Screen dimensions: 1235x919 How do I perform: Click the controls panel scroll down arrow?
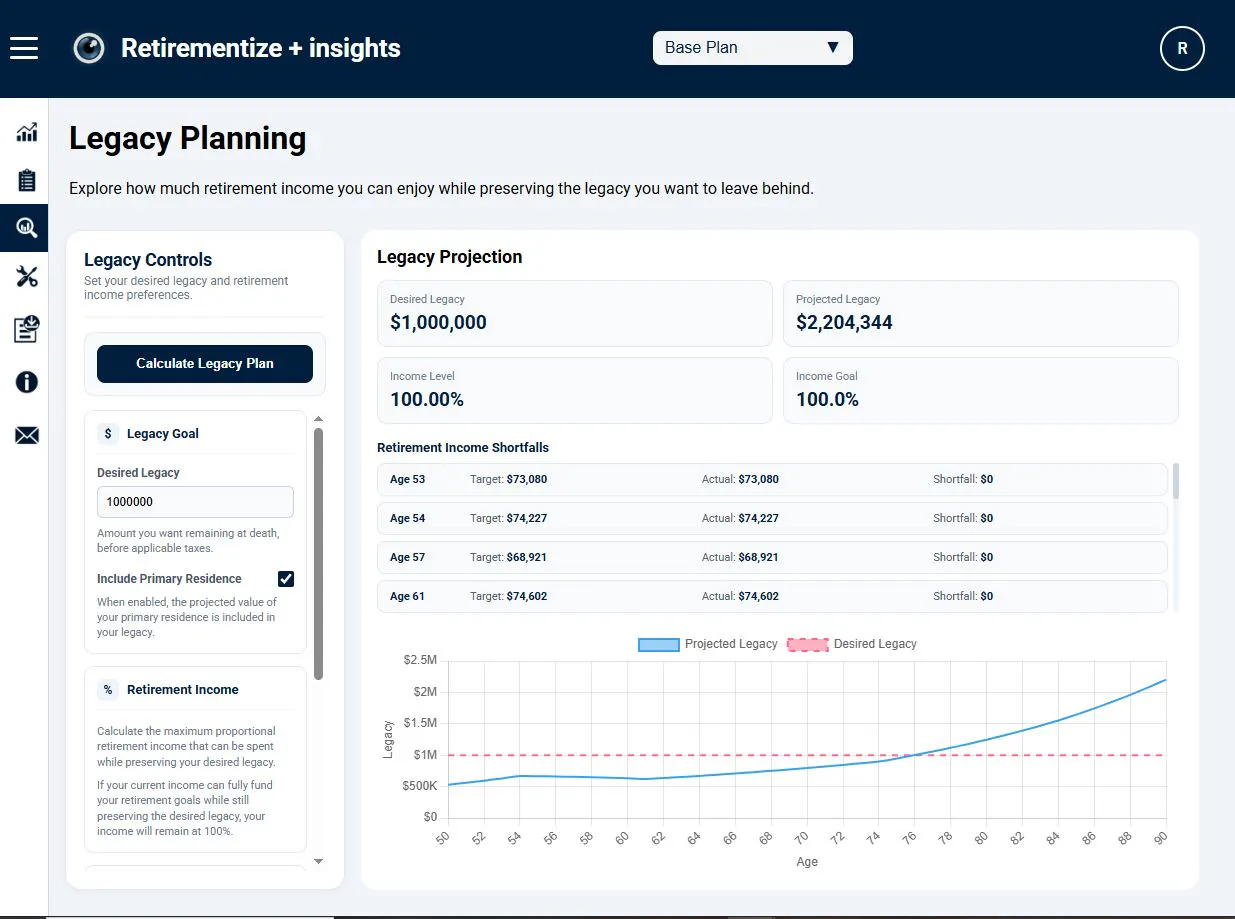pos(319,861)
